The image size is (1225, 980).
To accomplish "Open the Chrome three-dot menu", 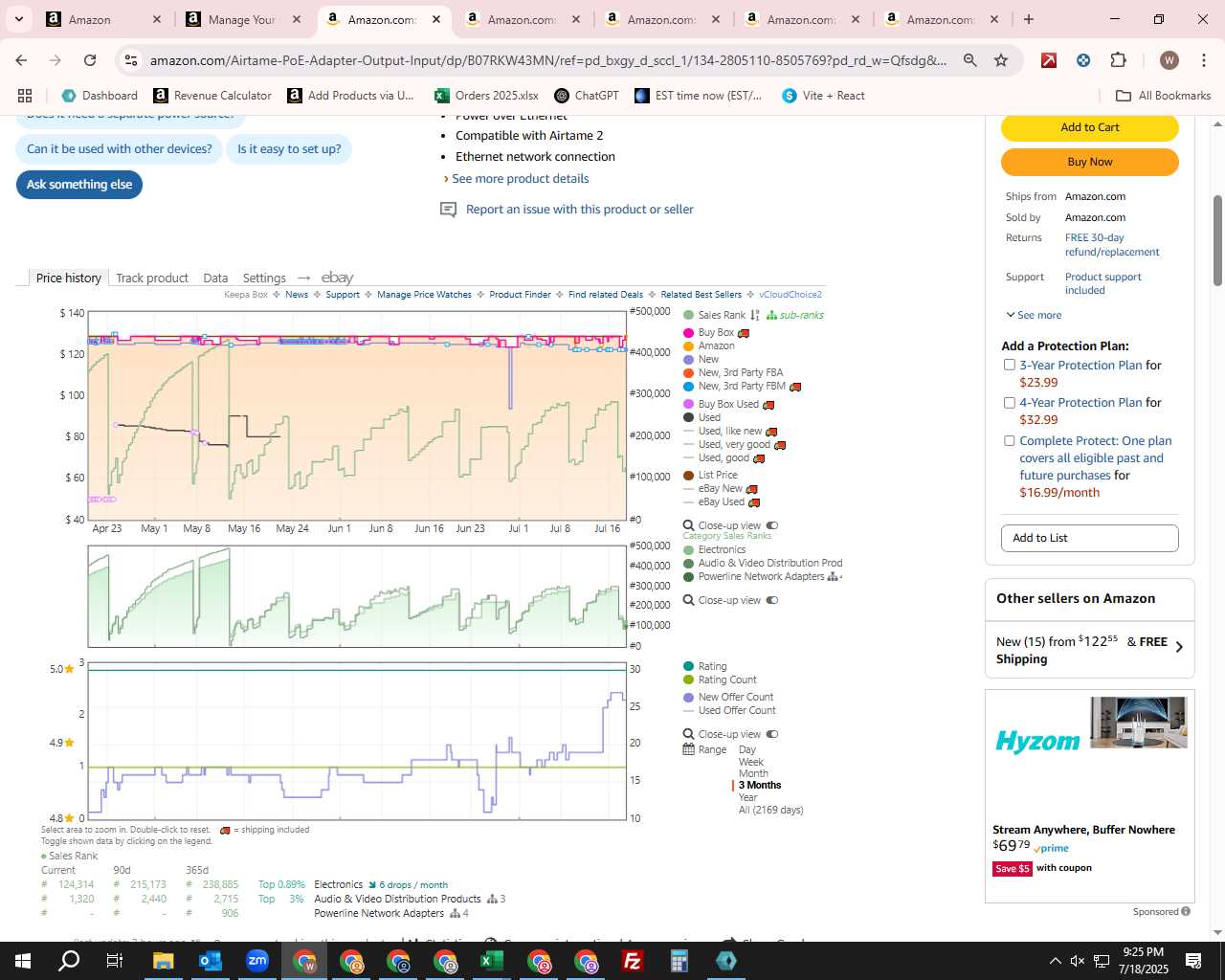I will (1203, 60).
